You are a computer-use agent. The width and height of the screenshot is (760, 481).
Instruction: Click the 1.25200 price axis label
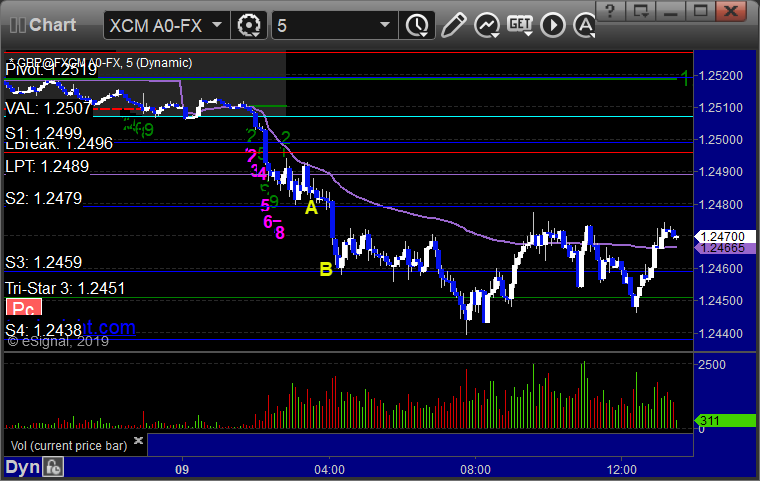pyautogui.click(x=720, y=76)
